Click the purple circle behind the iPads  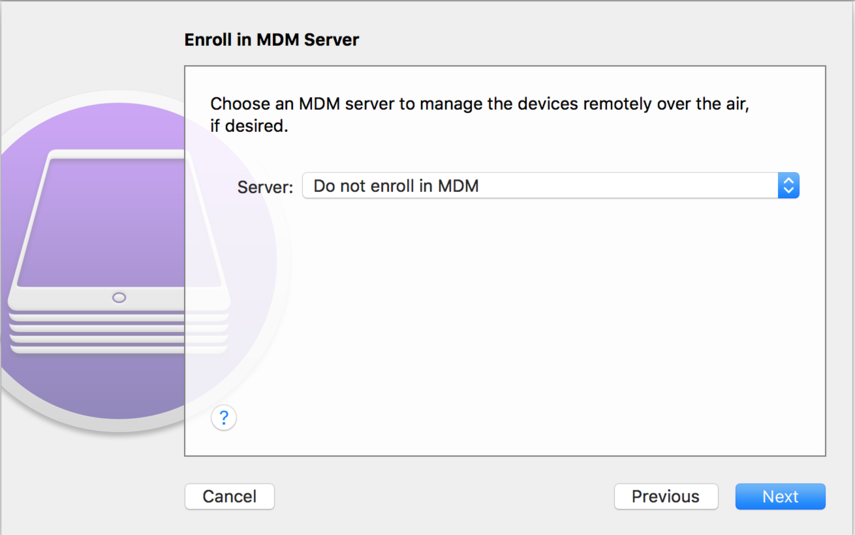pyautogui.click(x=60, y=390)
